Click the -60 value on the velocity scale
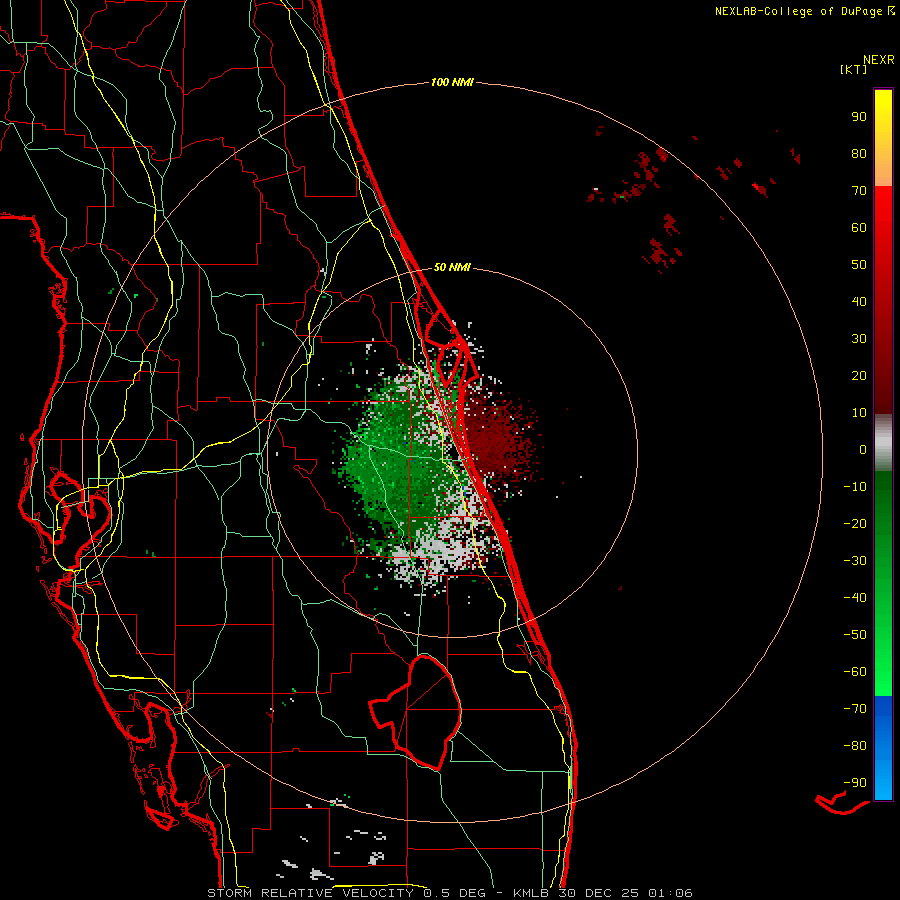This screenshot has width=900, height=900. [855, 672]
